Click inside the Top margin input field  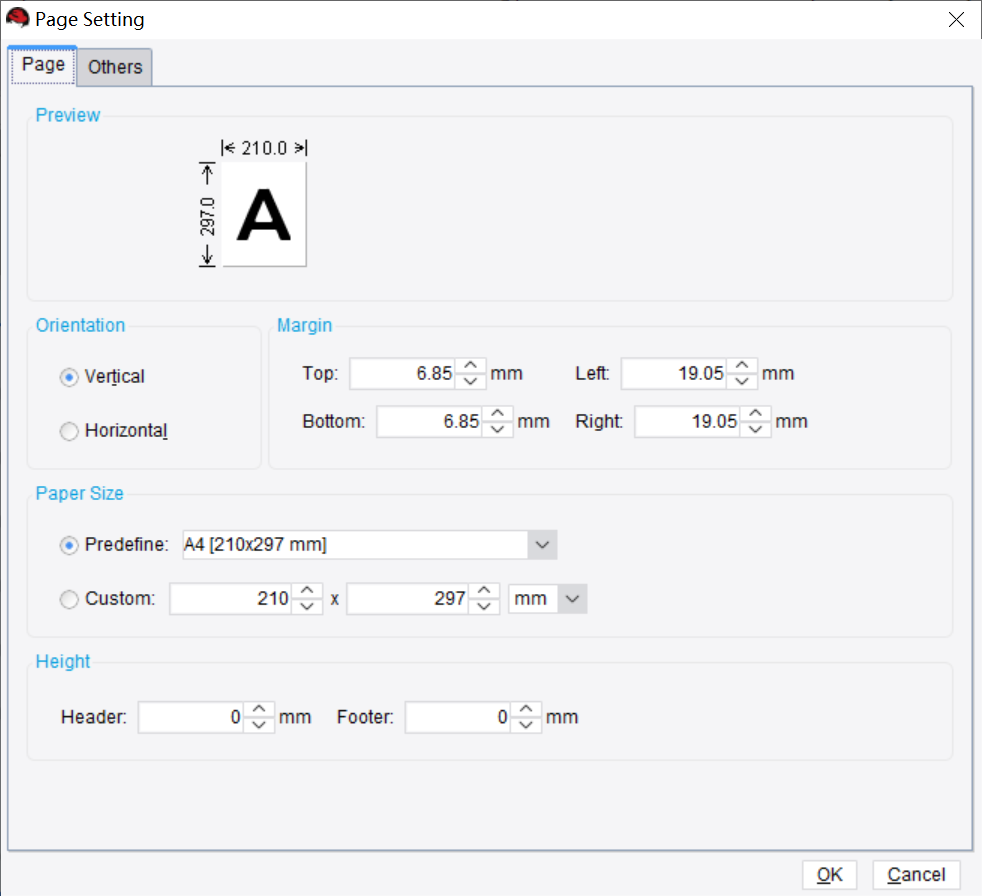click(x=405, y=373)
